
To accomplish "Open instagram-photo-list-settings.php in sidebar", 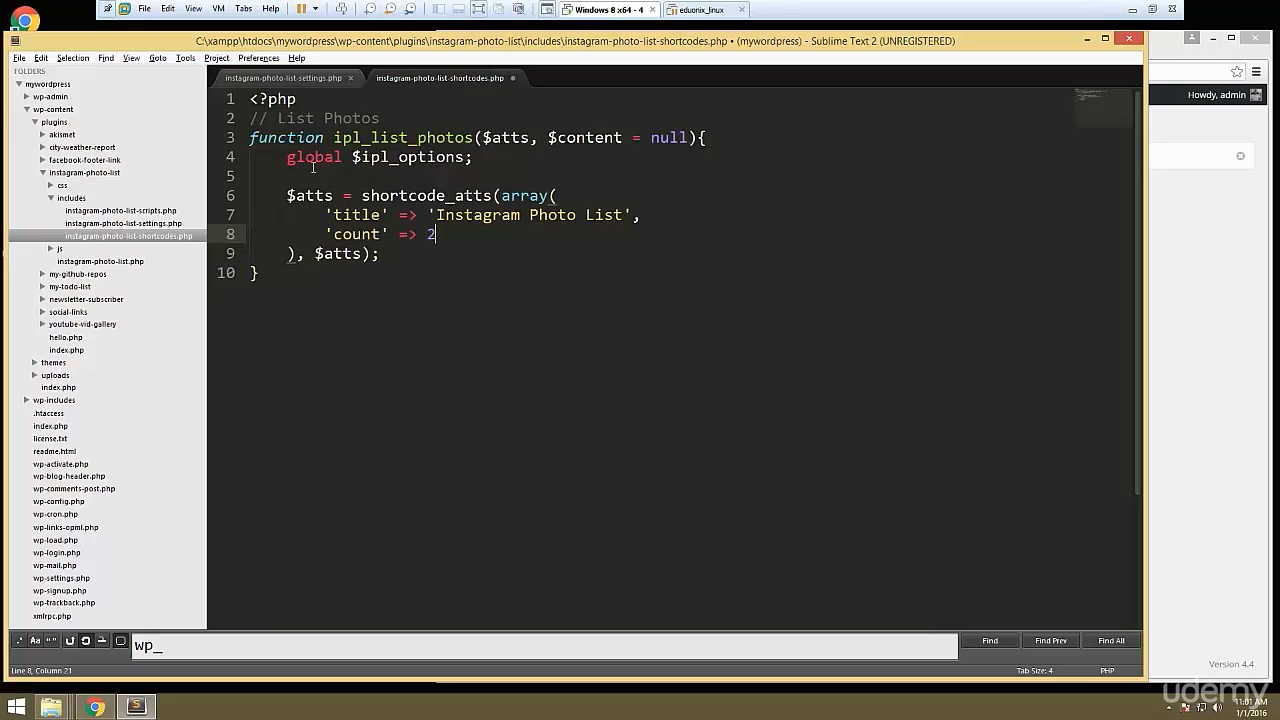I will pos(123,223).
